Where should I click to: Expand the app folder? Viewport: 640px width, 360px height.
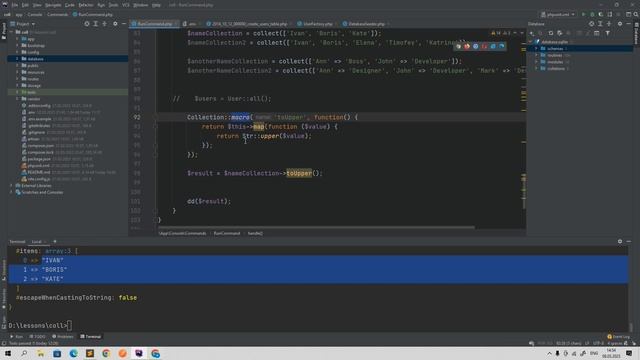tap(17, 39)
